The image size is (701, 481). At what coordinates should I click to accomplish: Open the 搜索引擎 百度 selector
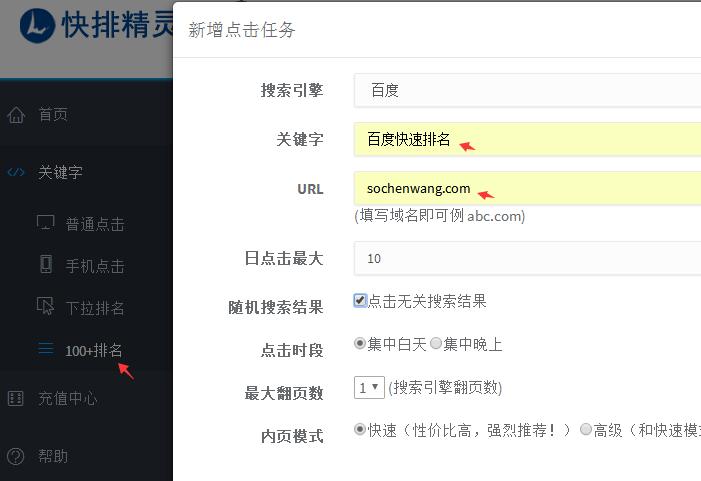[527, 91]
